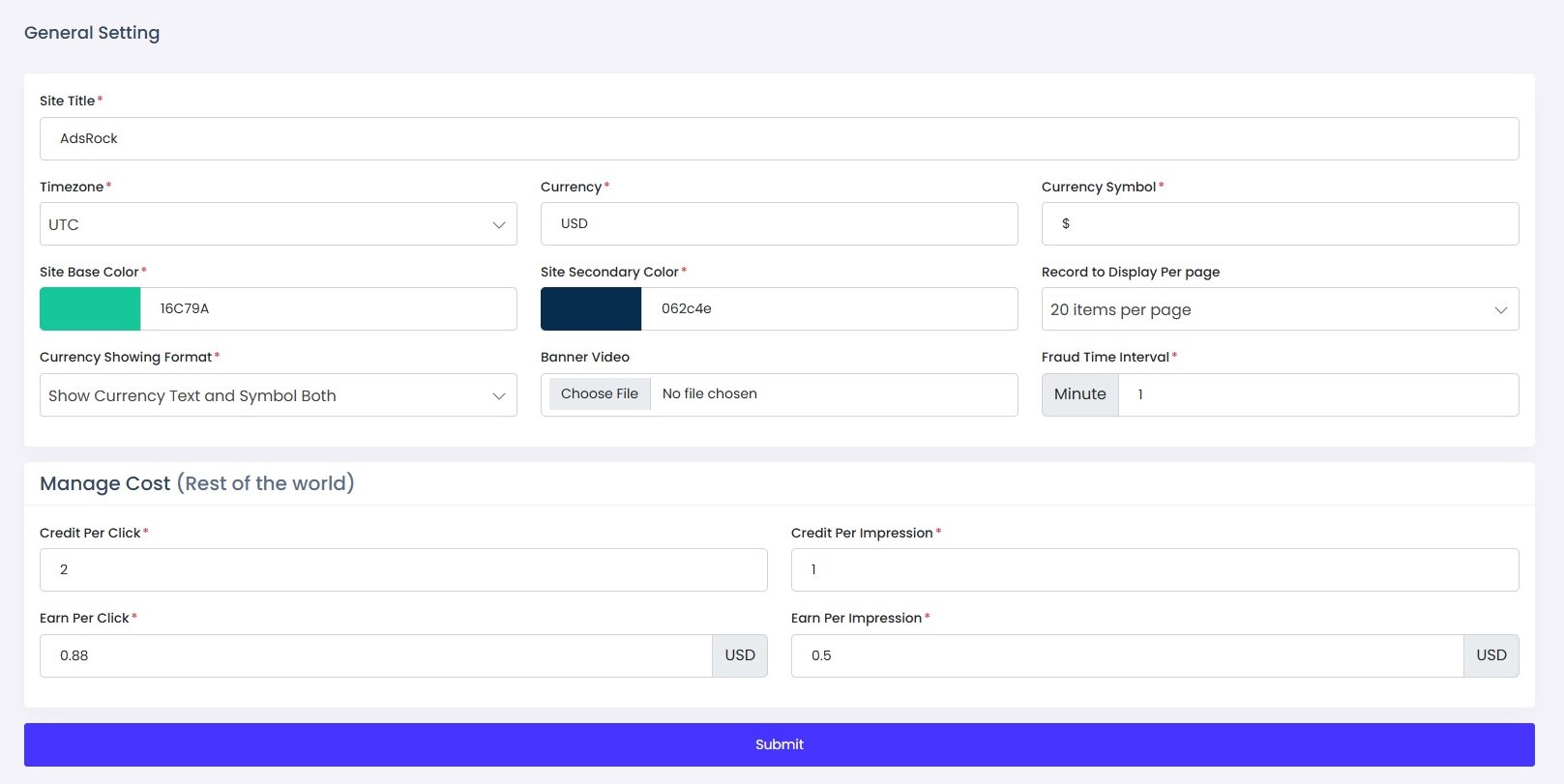Open the Timezone dropdown
Screen dimensions: 1564x784
point(278,224)
